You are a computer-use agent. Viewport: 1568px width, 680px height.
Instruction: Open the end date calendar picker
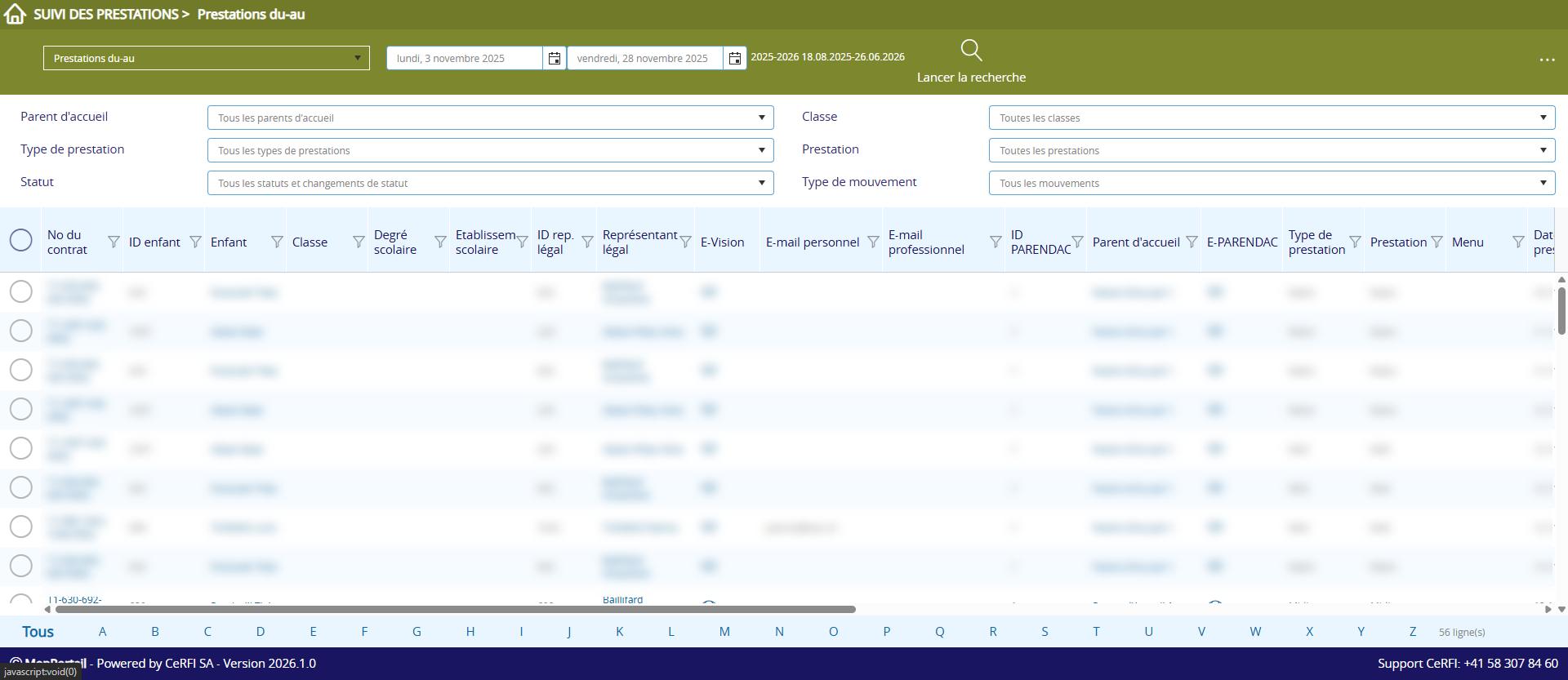tap(735, 58)
